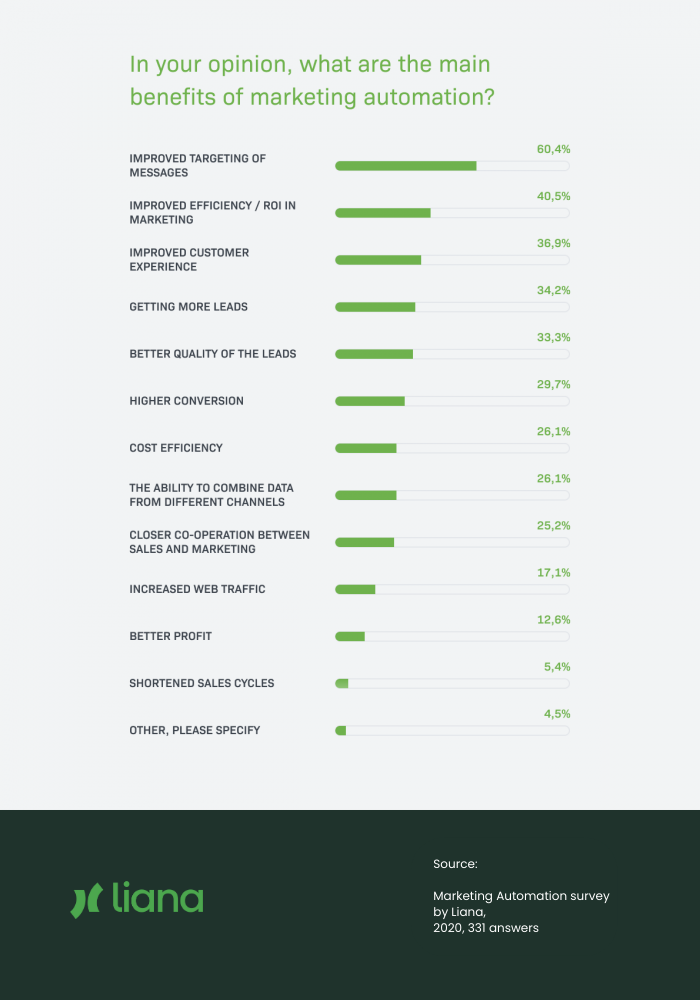
Task: Click the Closer Co-operation Between Sales bar
Action: tap(452, 543)
